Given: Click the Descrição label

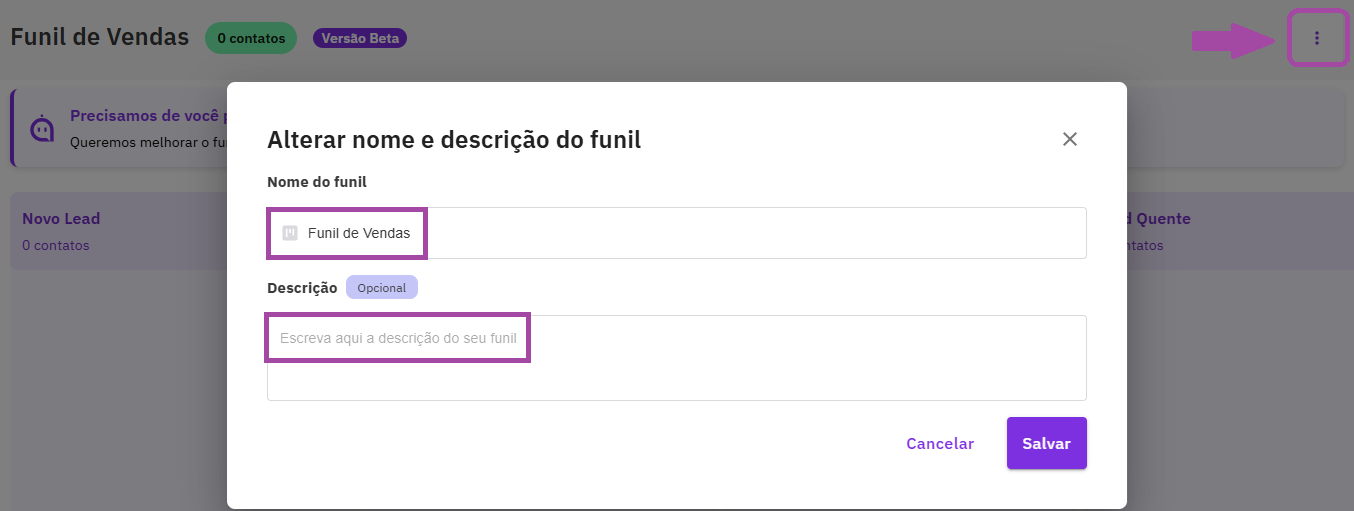Looking at the screenshot, I should pos(302,287).
